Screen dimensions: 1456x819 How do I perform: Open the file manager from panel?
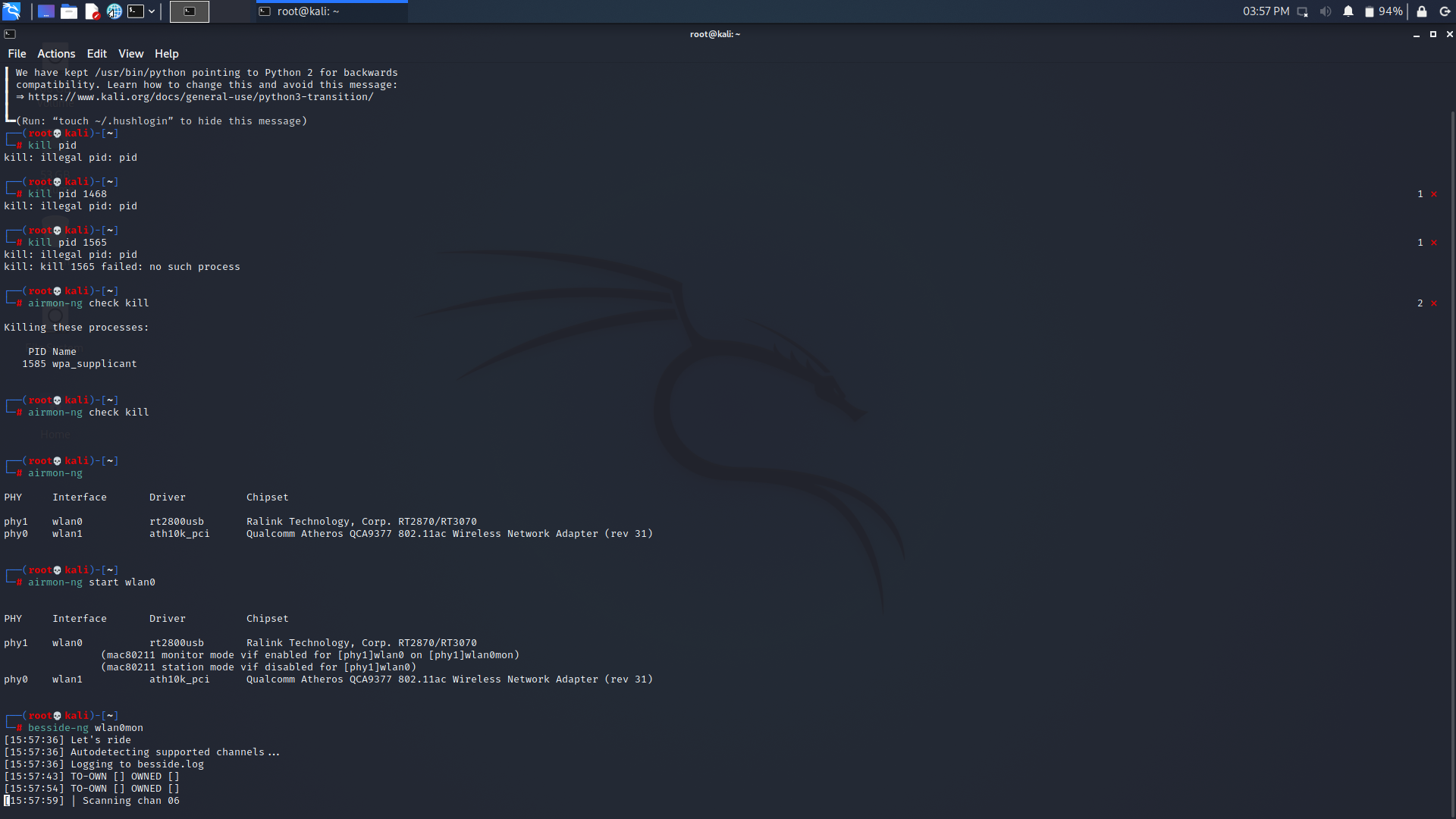pos(69,11)
